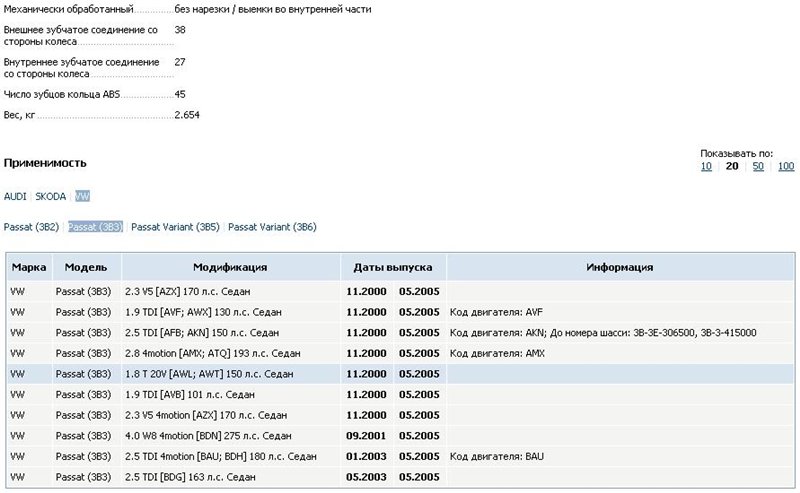This screenshot has width=800, height=493.
Task: Click the Показывать по label
Action: pos(736,153)
